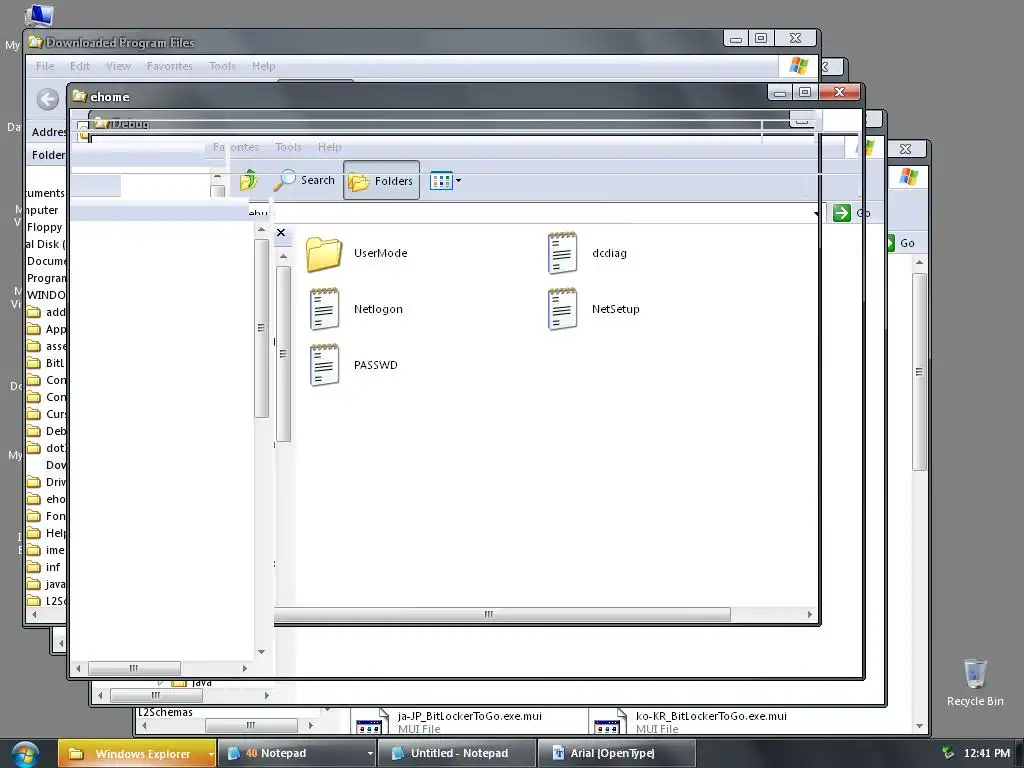Select L2Schemas folder in back window tree
Viewport: 1024px width, 768px height.
click(x=165, y=712)
